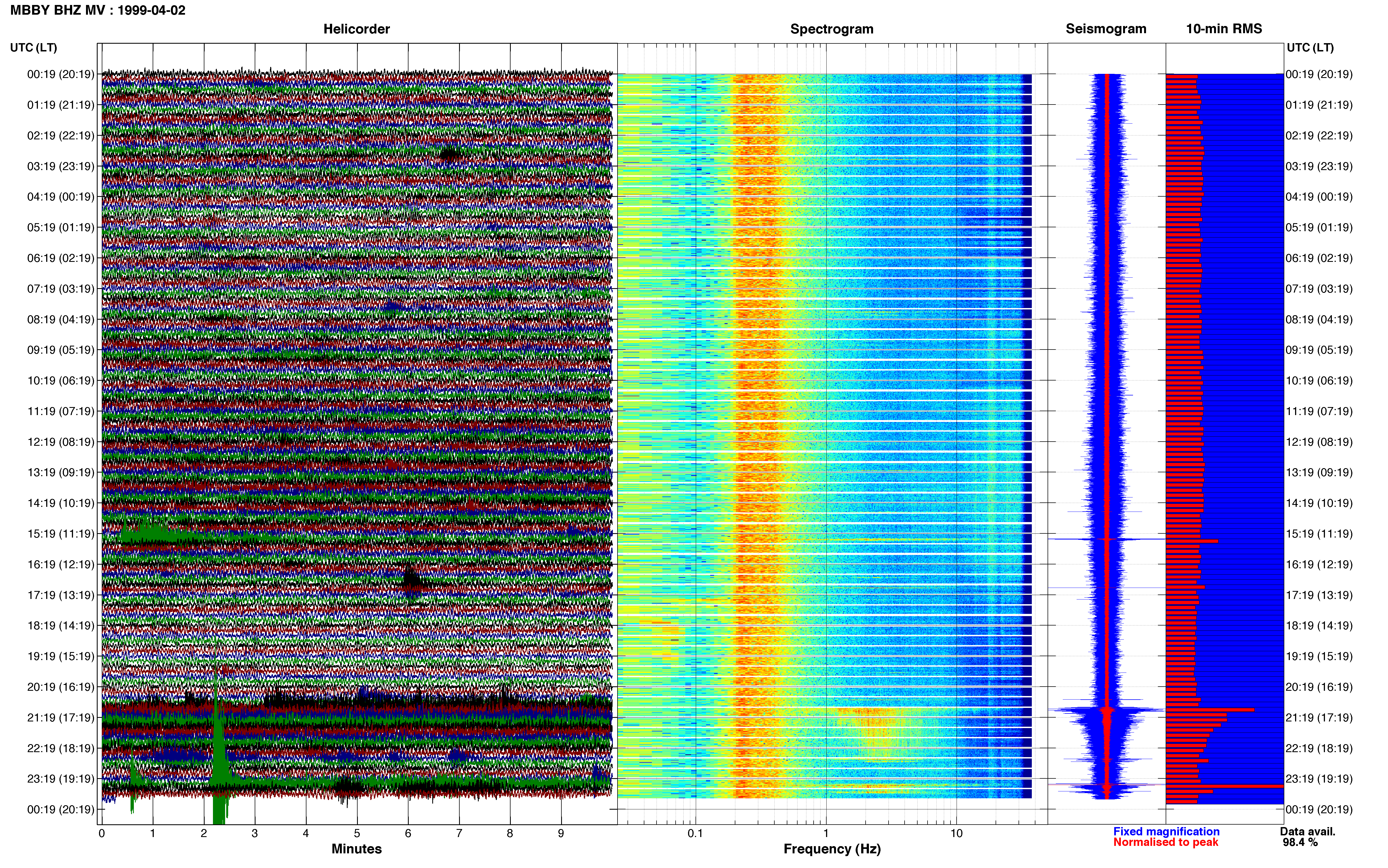Click the '10' frequency tick label
The height and width of the screenshot is (868, 1388).
(x=956, y=833)
